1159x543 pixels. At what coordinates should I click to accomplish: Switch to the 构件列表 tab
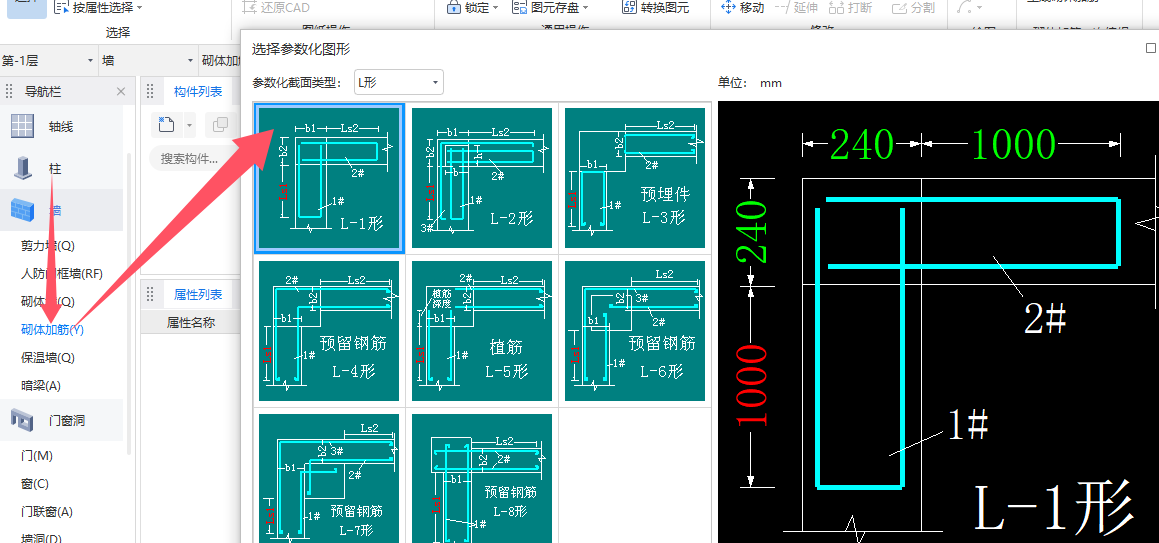pos(198,92)
